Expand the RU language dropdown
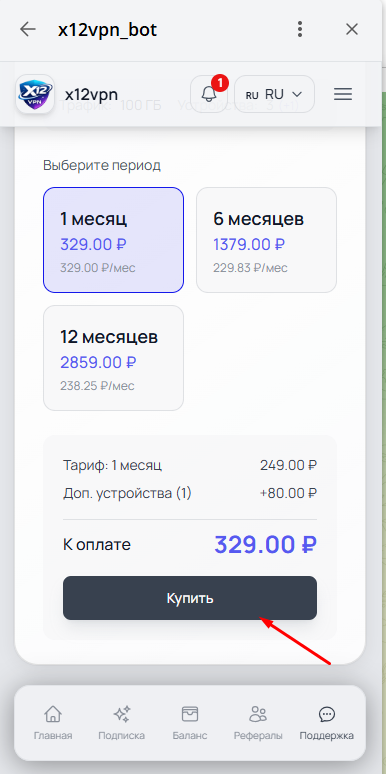The width and height of the screenshot is (386, 774). (x=274, y=94)
